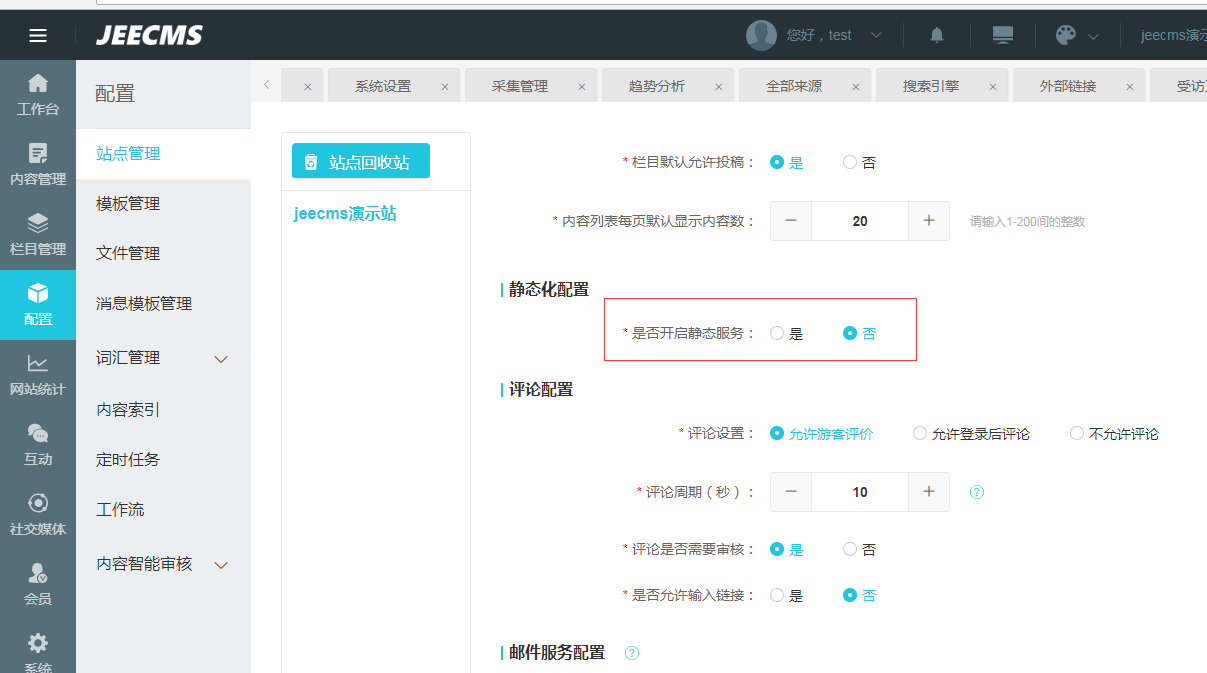Switch to the 系统设置 tab
1207x673 pixels.
click(383, 87)
